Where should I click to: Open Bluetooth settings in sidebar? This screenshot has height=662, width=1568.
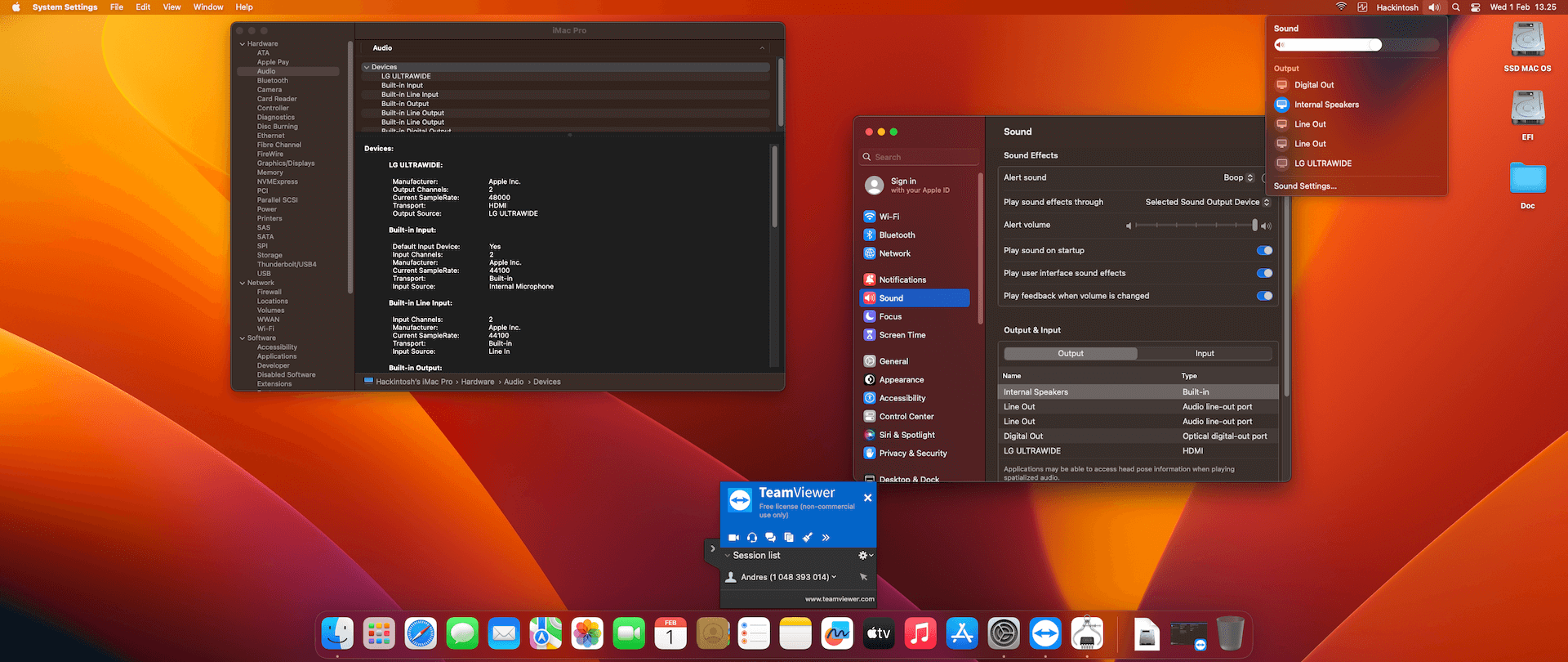(915, 235)
